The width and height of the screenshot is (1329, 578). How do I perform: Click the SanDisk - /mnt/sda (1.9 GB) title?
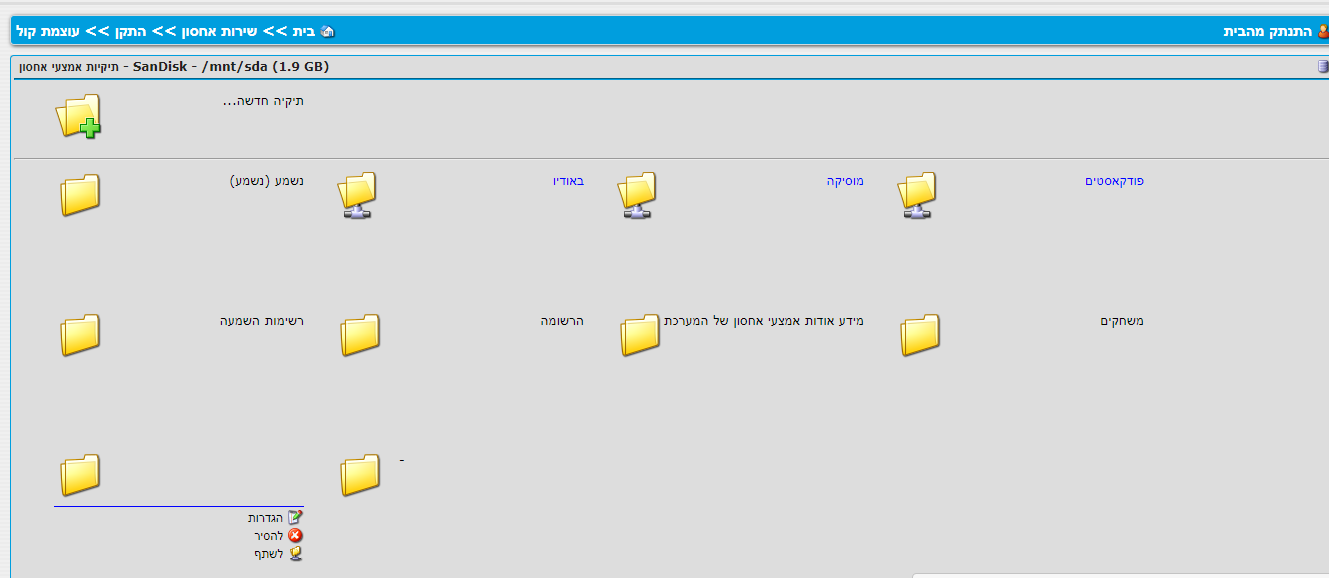coord(231,67)
